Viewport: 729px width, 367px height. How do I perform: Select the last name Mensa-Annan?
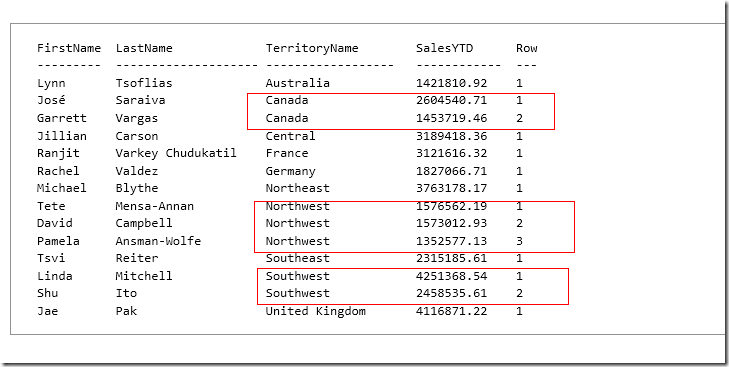pos(155,206)
